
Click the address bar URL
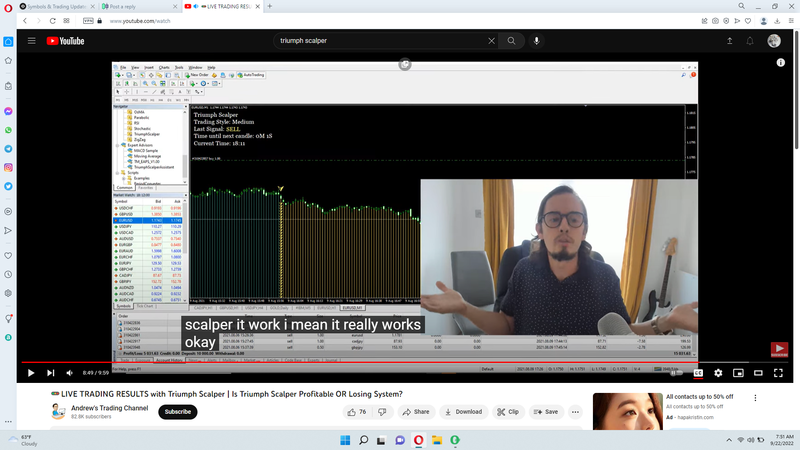[140, 21]
